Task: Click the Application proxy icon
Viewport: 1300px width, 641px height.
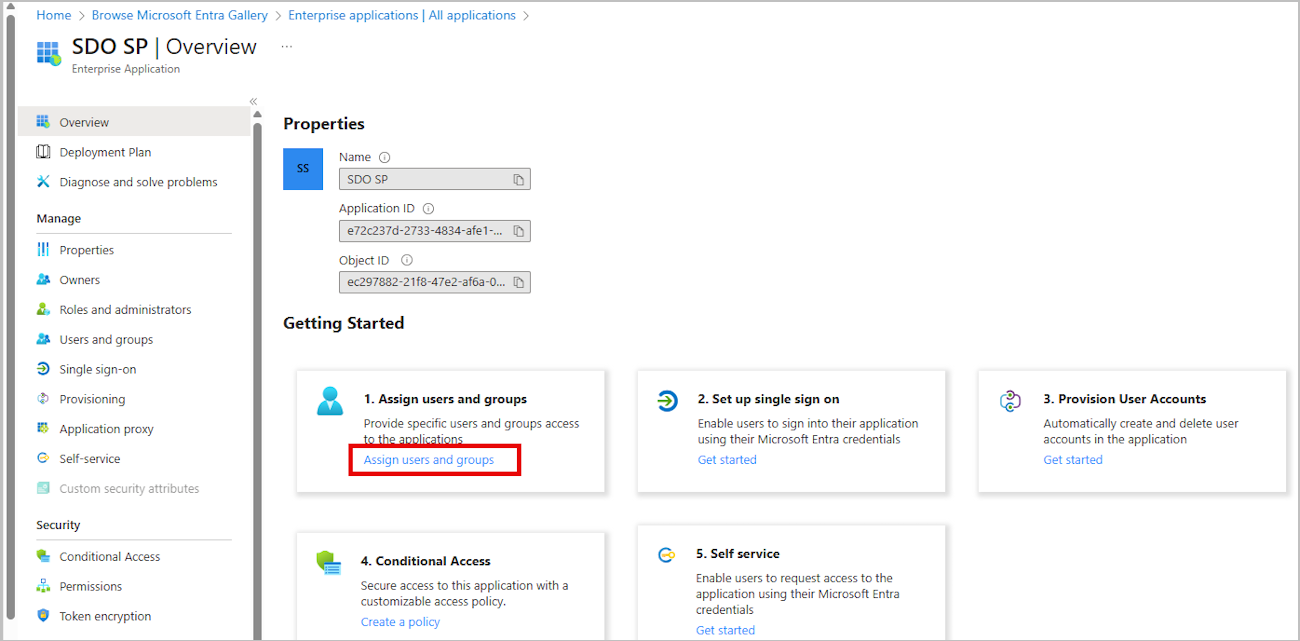Action: 43,429
